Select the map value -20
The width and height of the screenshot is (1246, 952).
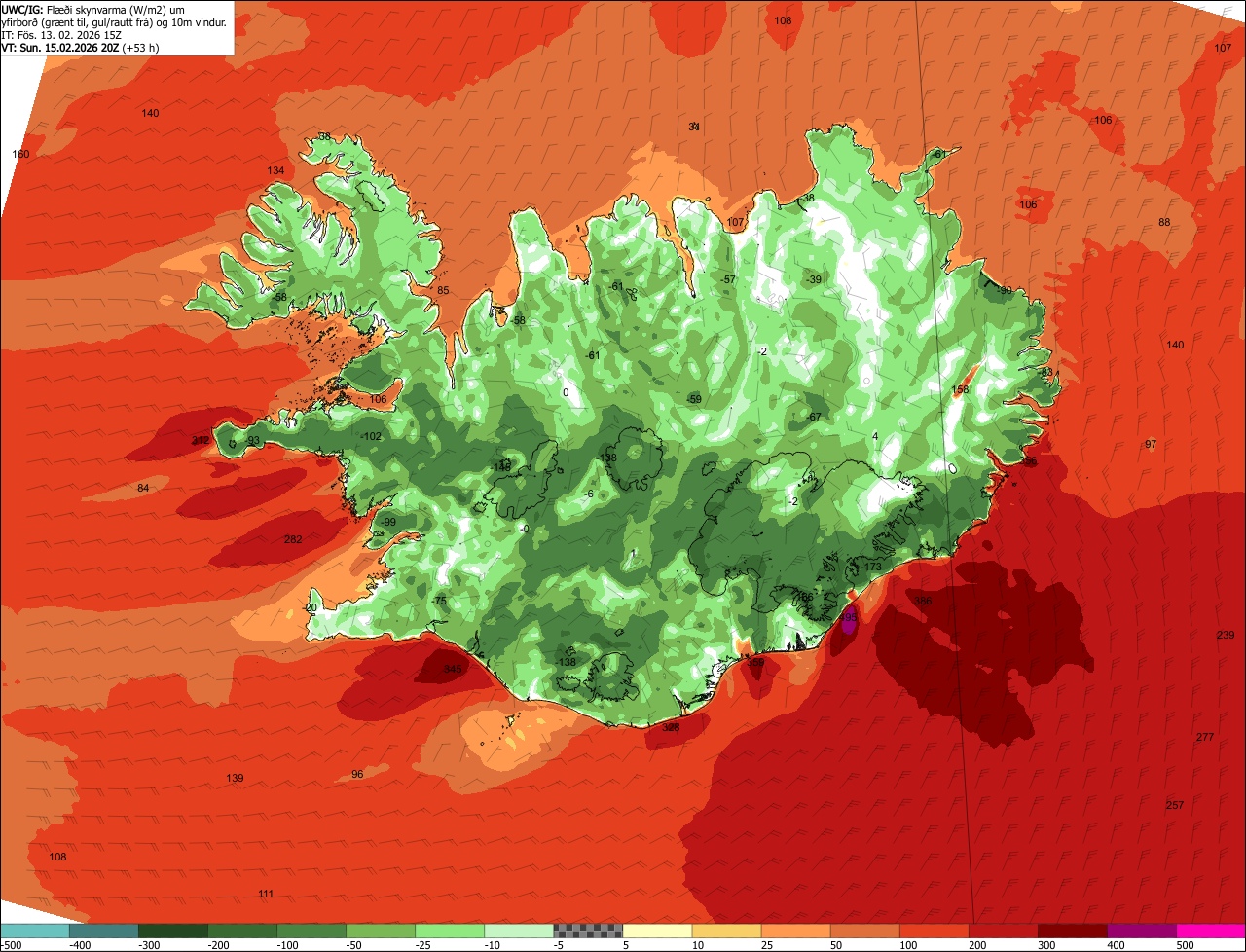pos(311,608)
